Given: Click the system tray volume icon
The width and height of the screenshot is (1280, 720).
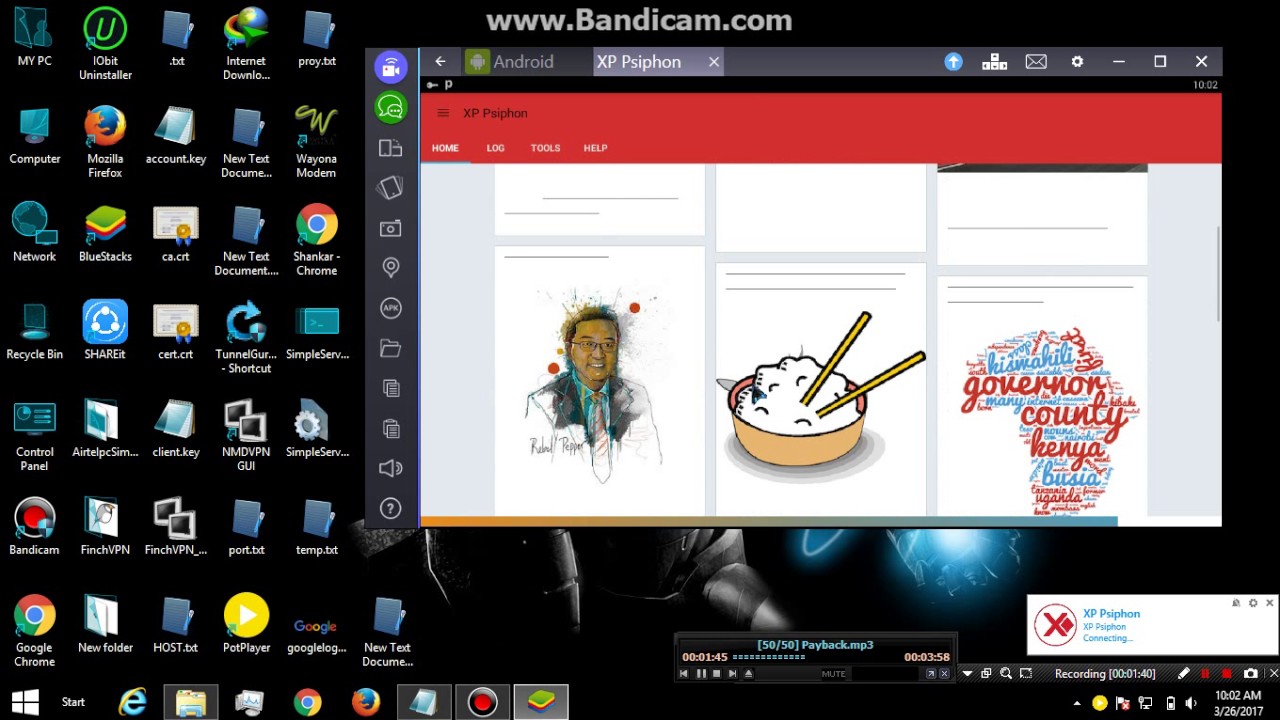Looking at the screenshot, I should click(1191, 703).
